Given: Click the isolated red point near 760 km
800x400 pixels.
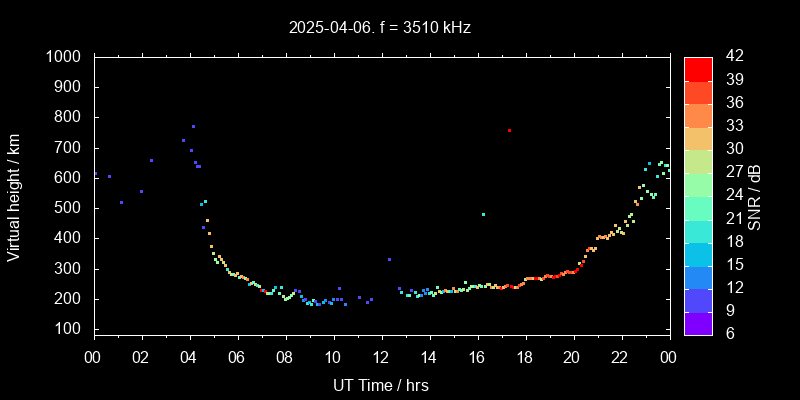Looking at the screenshot, I should [x=509, y=130].
